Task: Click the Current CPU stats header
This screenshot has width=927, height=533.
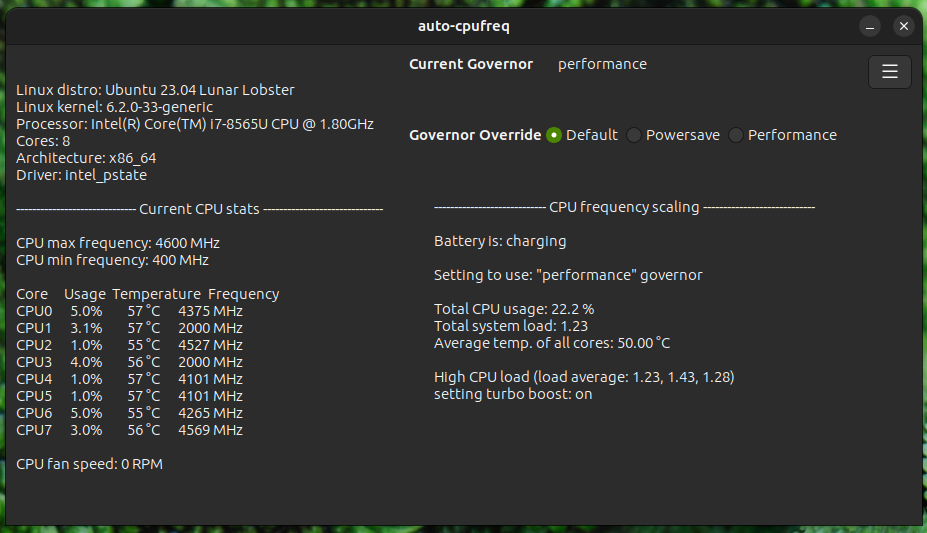Action: [199, 209]
